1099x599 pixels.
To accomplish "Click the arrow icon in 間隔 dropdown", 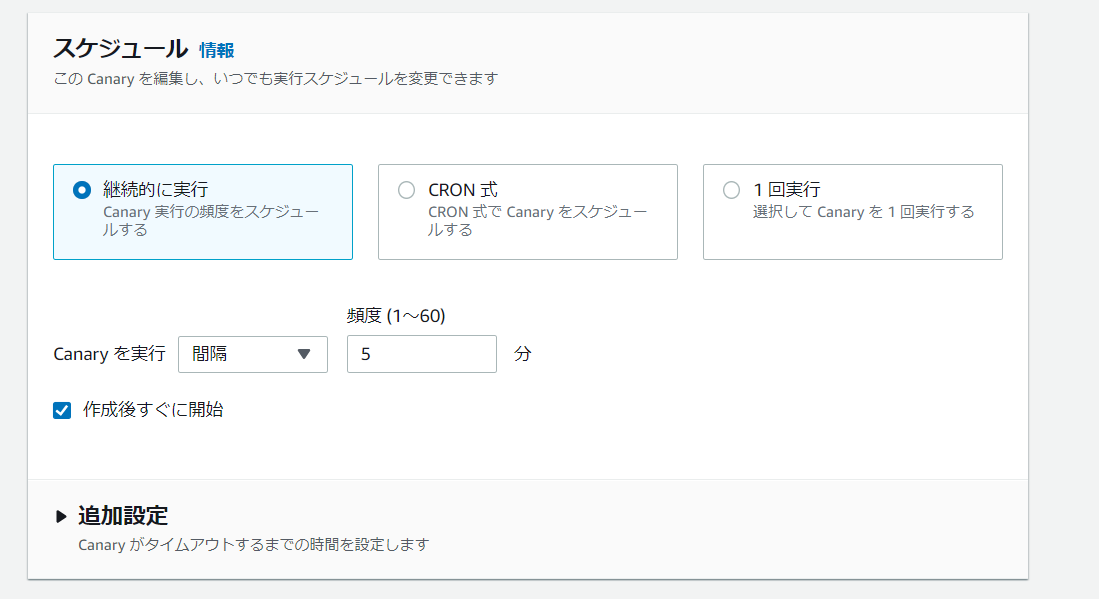I will pos(305,354).
